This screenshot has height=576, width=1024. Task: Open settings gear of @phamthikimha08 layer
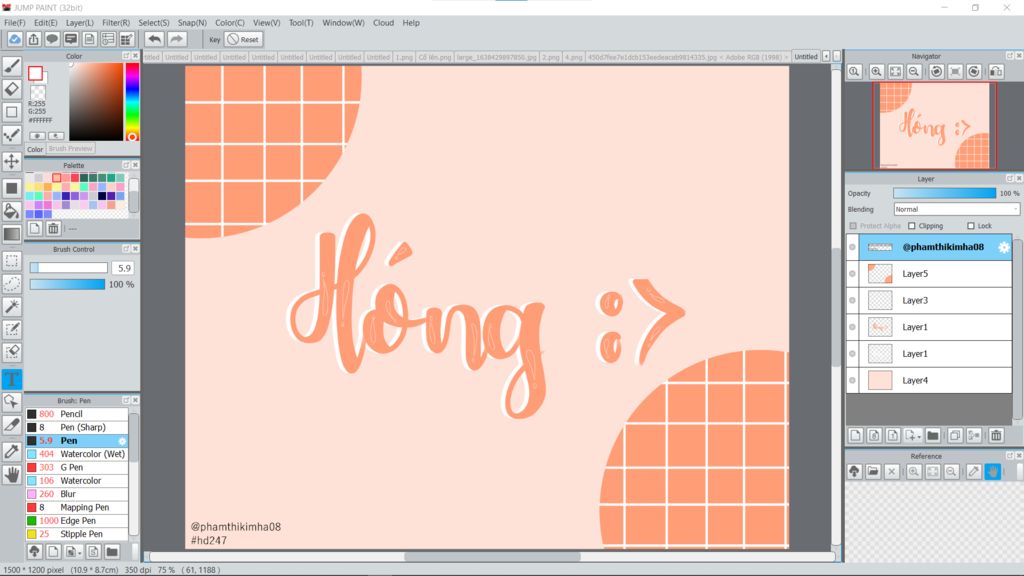[x=1004, y=247]
